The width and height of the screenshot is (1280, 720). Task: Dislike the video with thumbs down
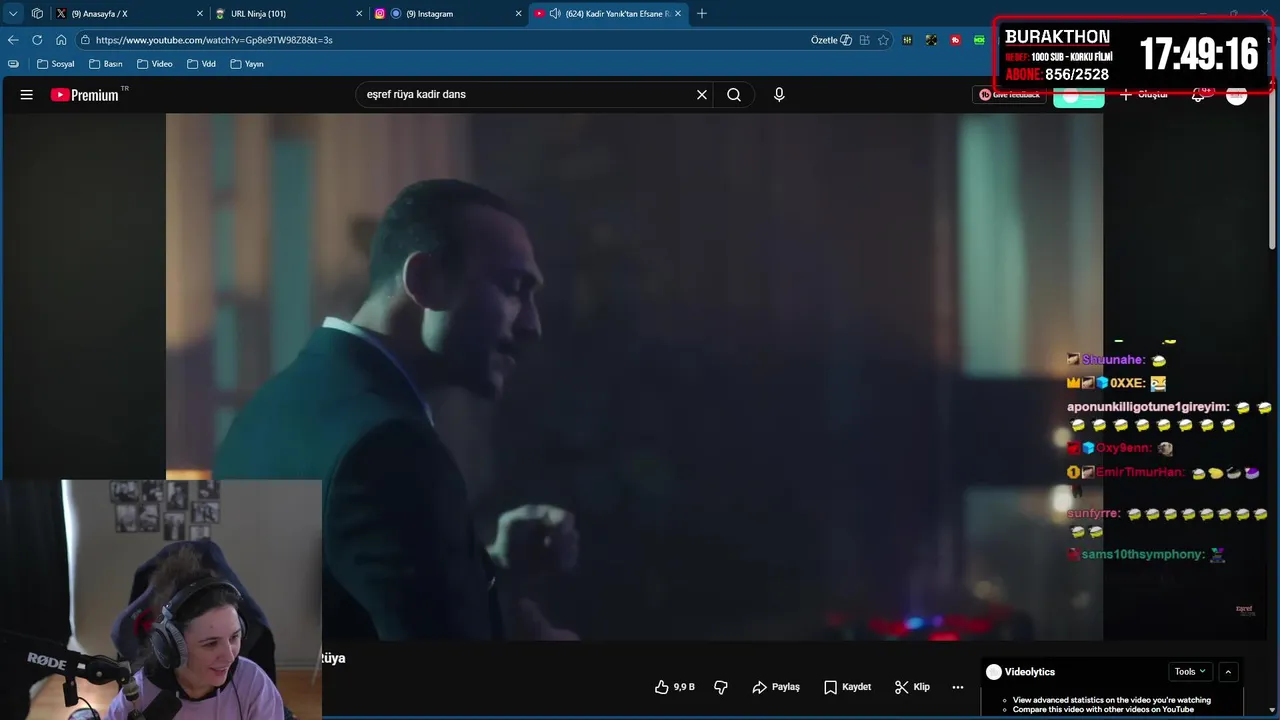click(721, 687)
